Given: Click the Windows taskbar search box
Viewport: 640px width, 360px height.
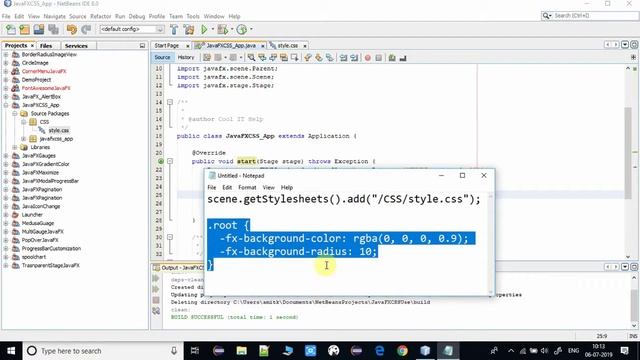Looking at the screenshot, I should pyautogui.click(x=103, y=351).
